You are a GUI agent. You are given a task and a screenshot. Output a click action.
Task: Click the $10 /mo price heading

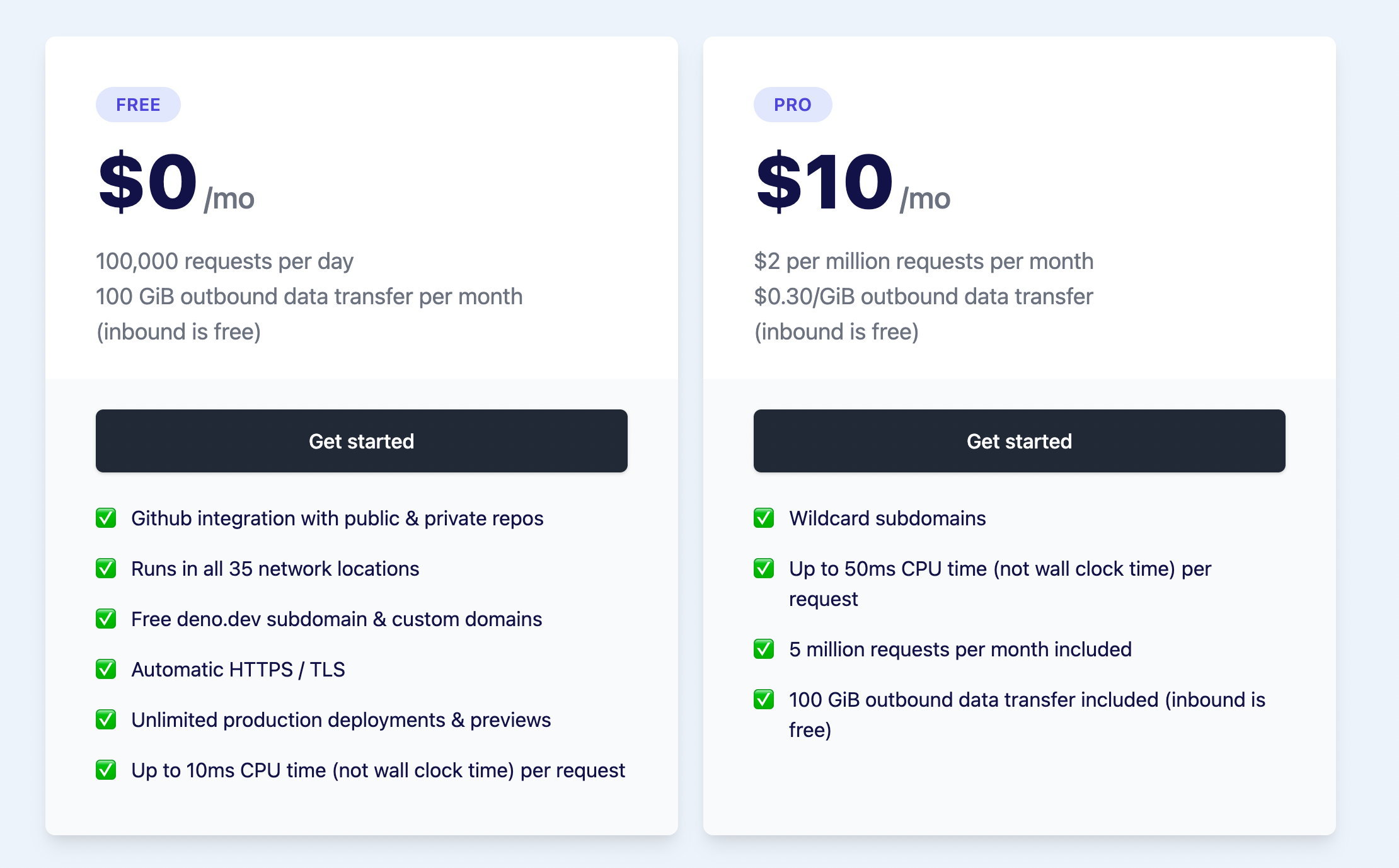click(x=853, y=183)
